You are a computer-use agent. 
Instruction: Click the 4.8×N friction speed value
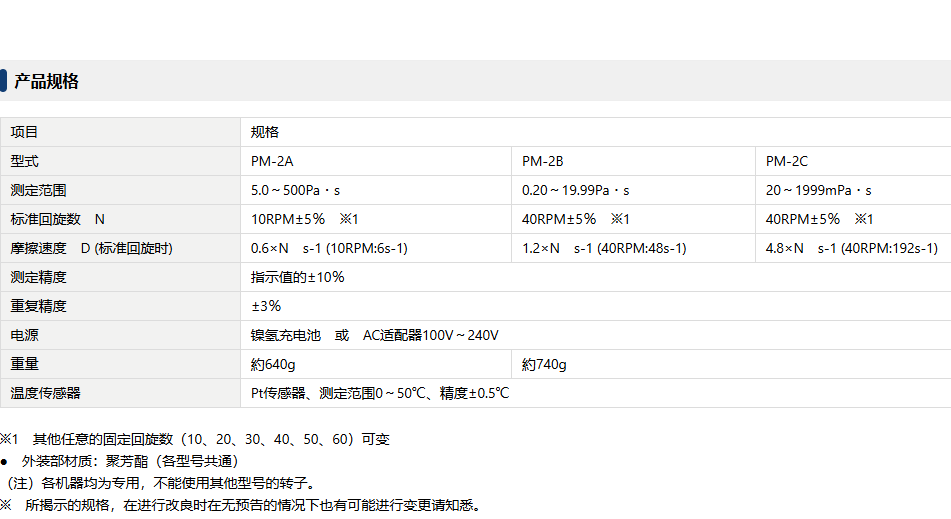[851, 248]
